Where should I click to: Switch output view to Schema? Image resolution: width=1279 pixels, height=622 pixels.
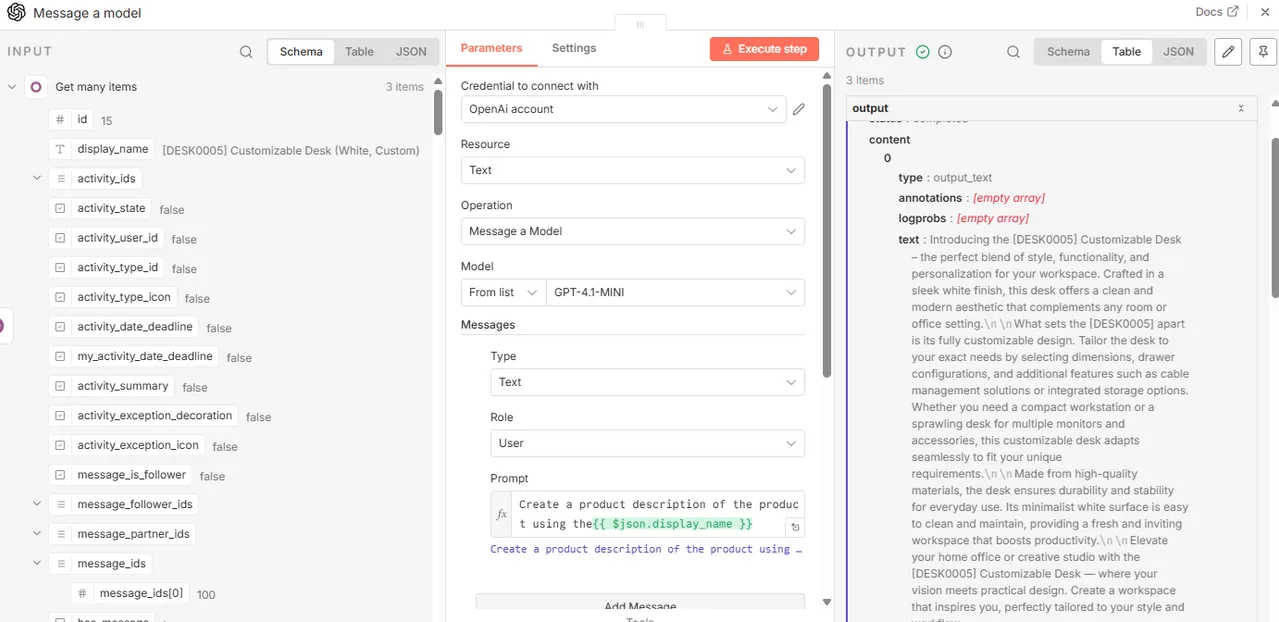click(1068, 52)
